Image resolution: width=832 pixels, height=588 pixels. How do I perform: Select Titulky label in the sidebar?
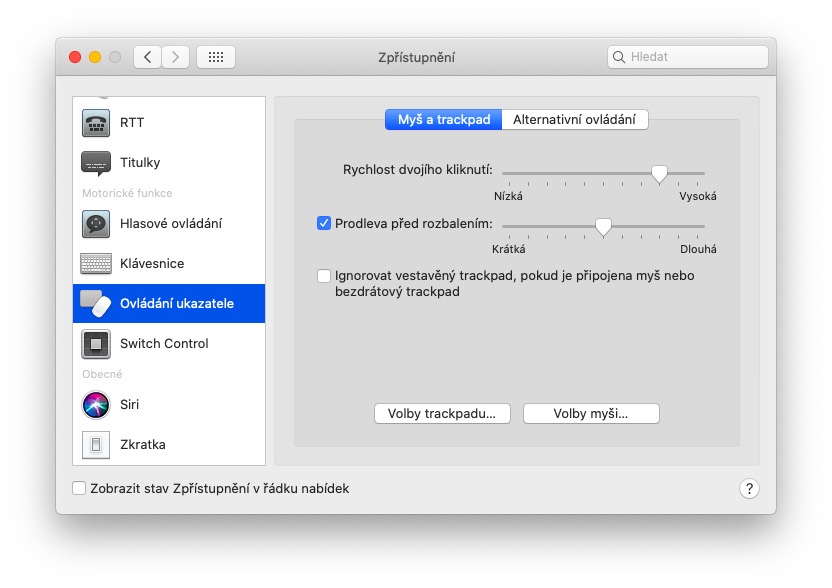pos(140,163)
